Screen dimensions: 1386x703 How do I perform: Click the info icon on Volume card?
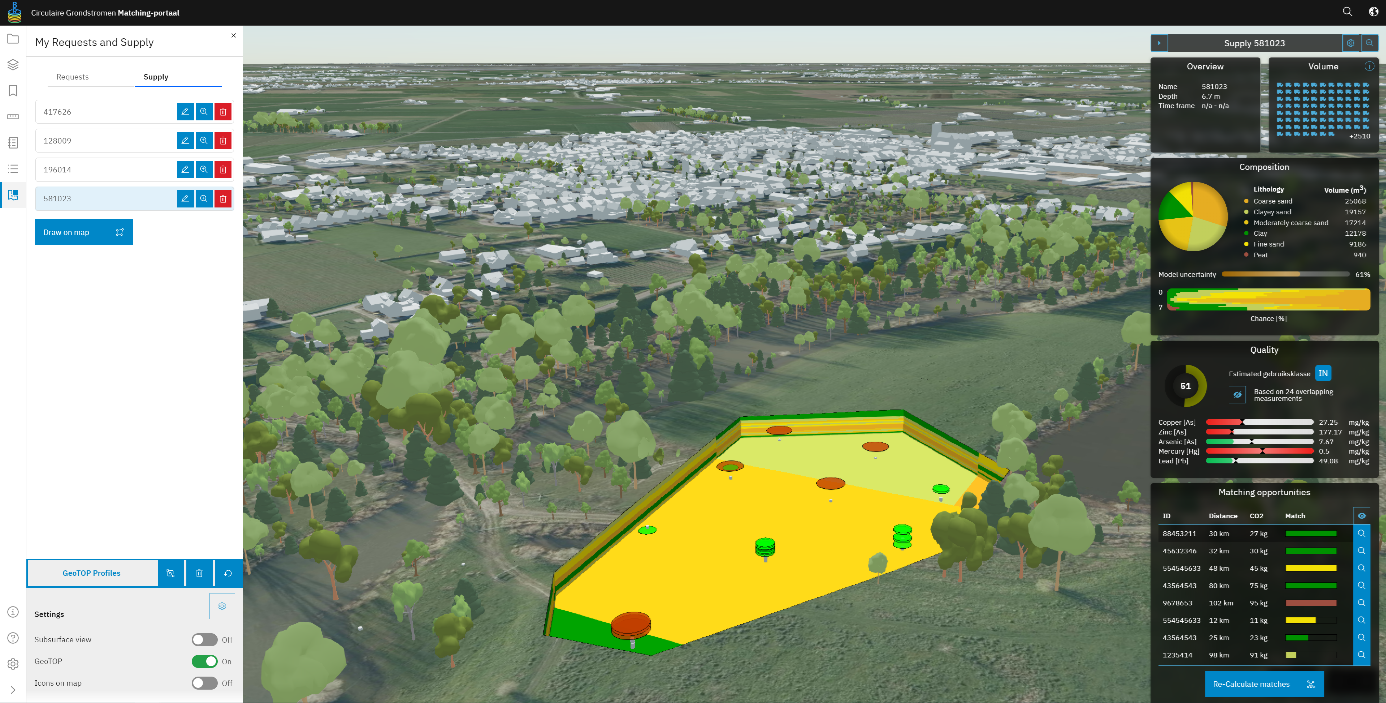pyautogui.click(x=1370, y=66)
